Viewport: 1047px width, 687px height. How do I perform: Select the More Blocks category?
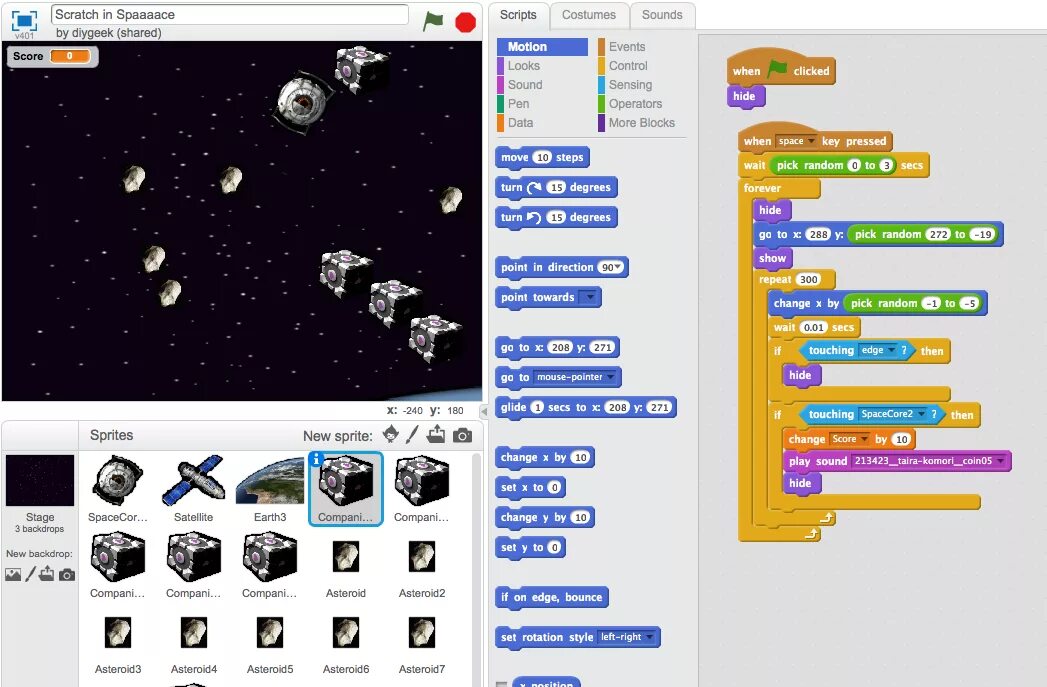click(x=640, y=123)
